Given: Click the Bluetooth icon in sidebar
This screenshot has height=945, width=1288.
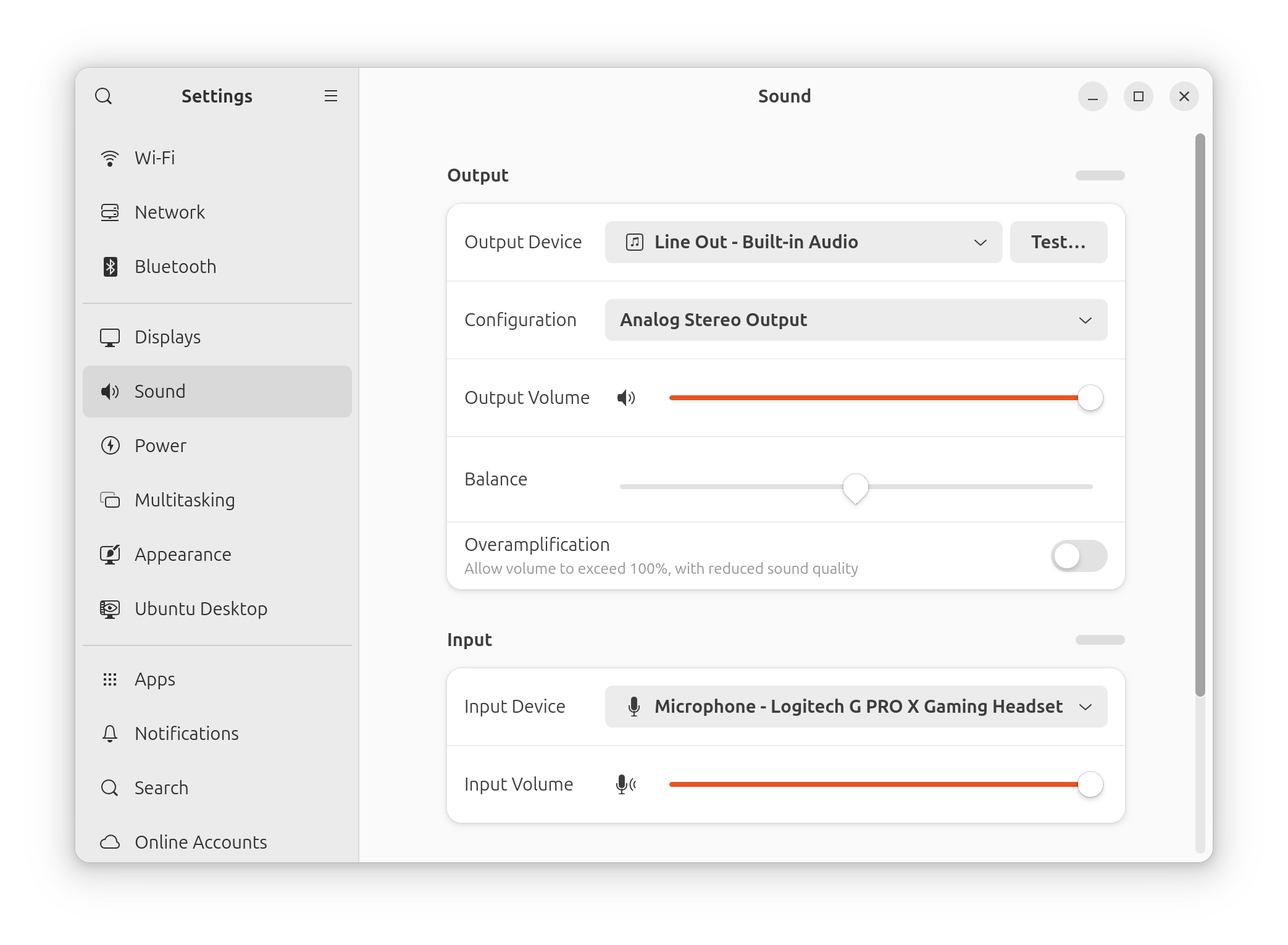Looking at the screenshot, I should tap(111, 267).
